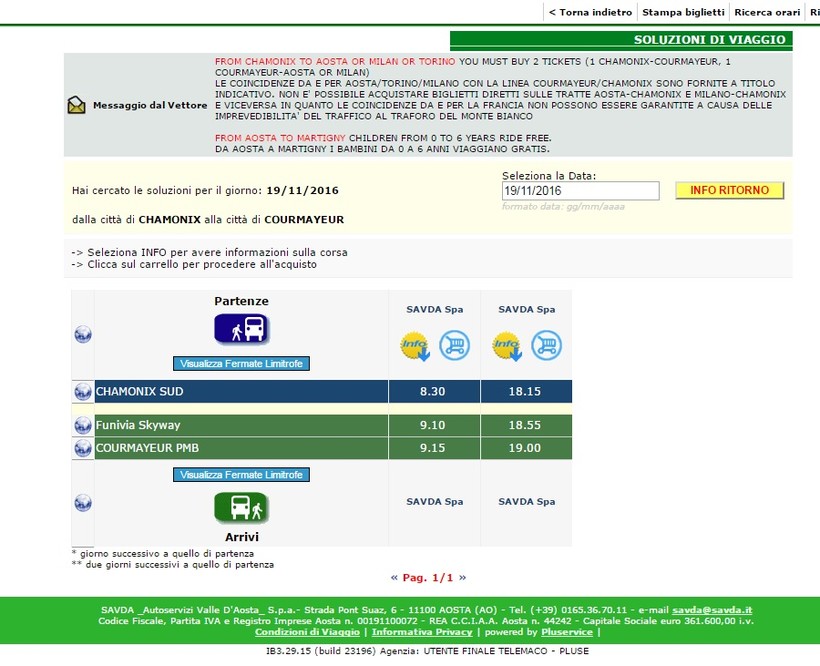Viewport: 820px width, 666px height.
Task: Open the Condizioni di Viaggio link
Action: (x=308, y=632)
